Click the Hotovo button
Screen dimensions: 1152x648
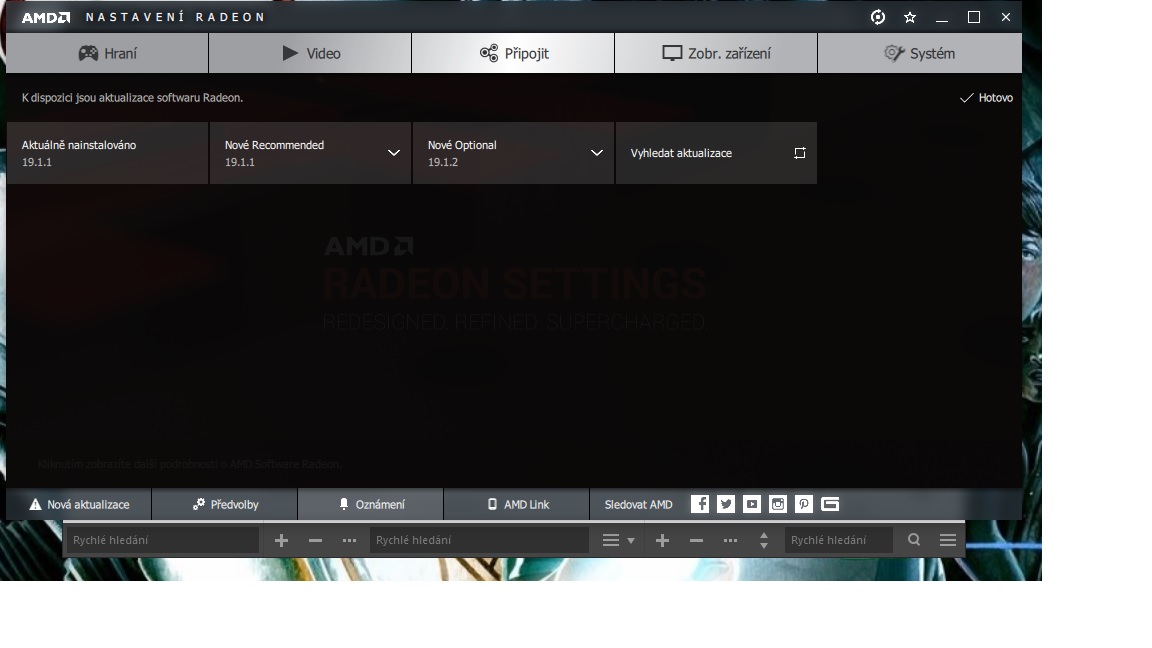click(987, 98)
